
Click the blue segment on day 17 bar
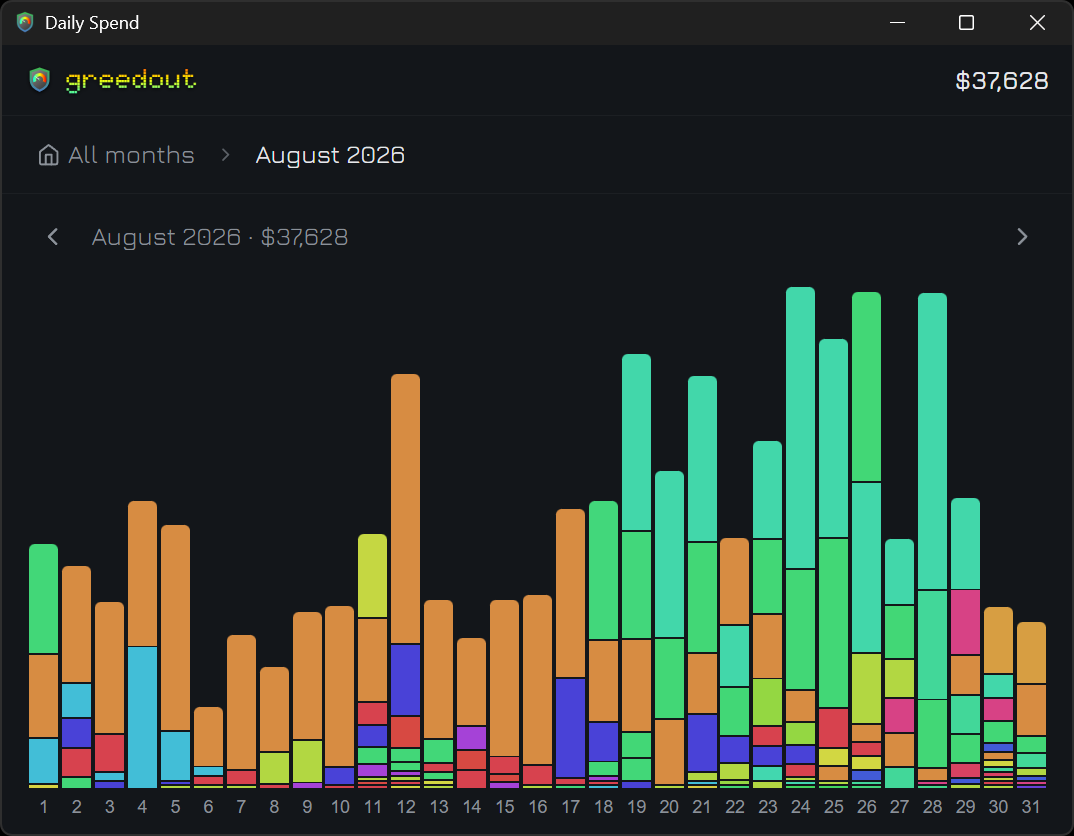[x=571, y=728]
